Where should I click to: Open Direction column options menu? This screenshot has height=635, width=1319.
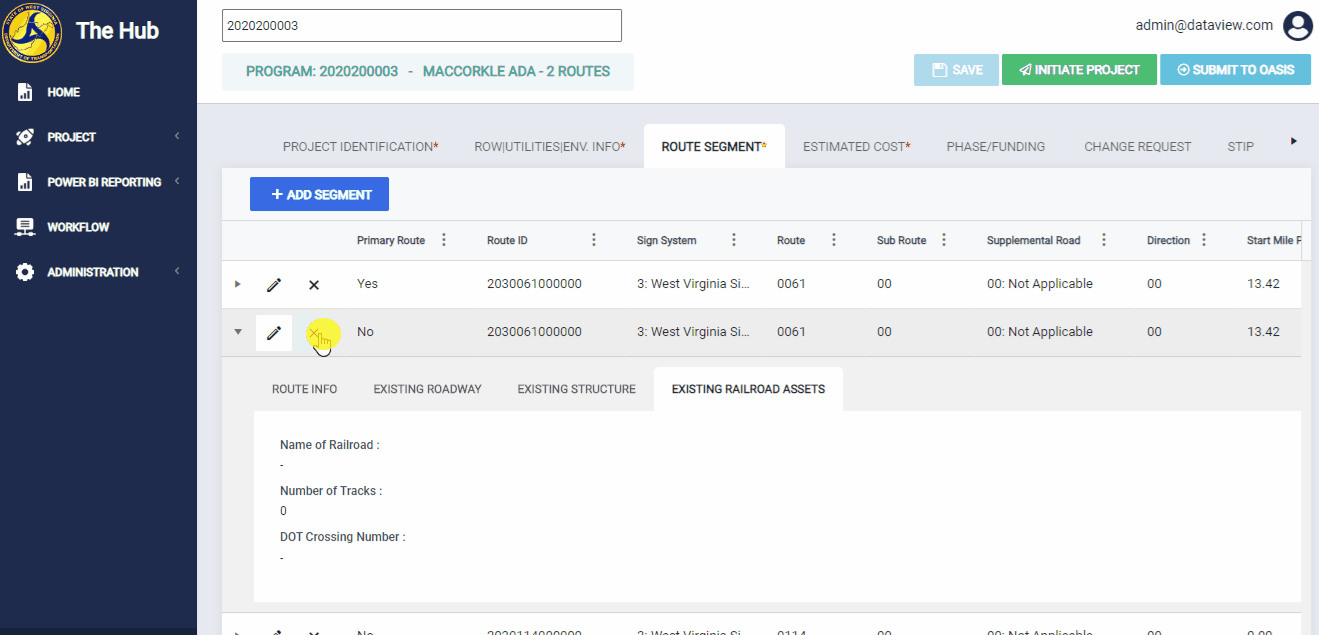coord(1204,240)
